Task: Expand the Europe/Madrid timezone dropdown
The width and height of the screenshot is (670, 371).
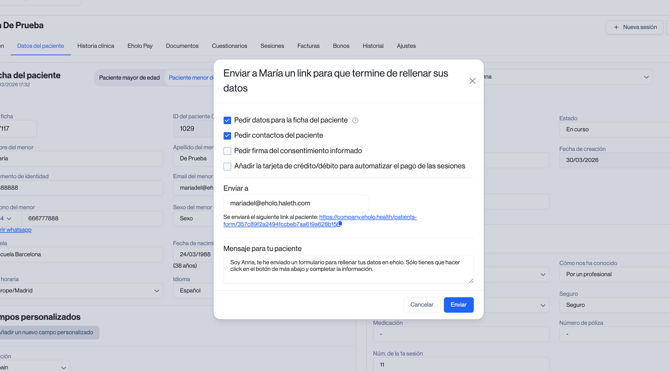Action: pyautogui.click(x=81, y=291)
